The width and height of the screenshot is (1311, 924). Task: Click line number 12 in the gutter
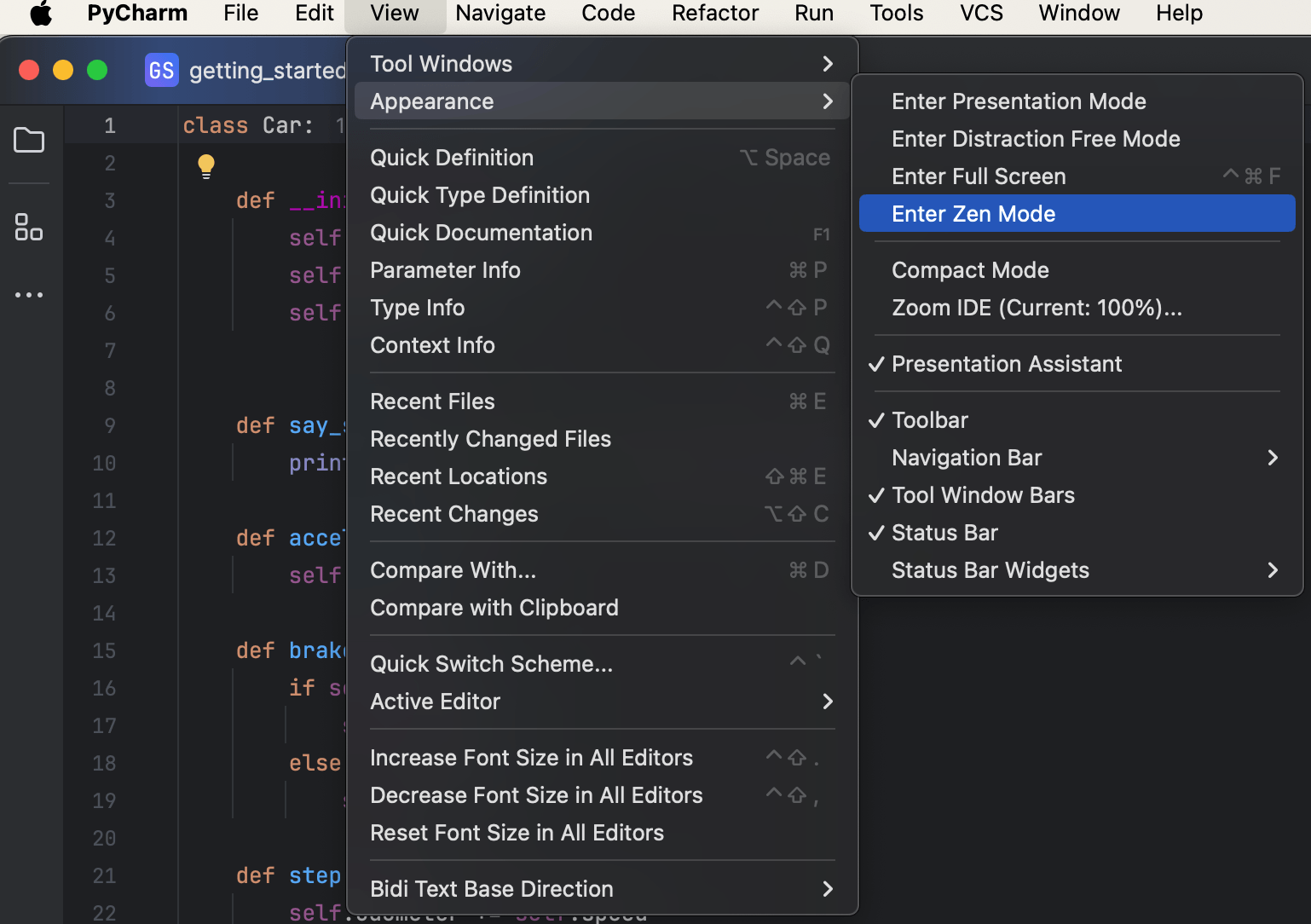pos(104,538)
